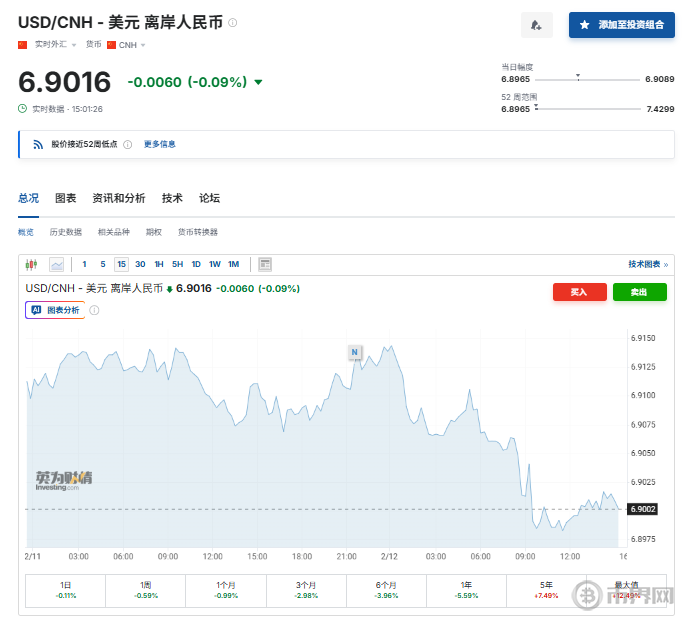Open the real-time forex dropdown
This screenshot has width=685, height=623.
[x=54, y=45]
